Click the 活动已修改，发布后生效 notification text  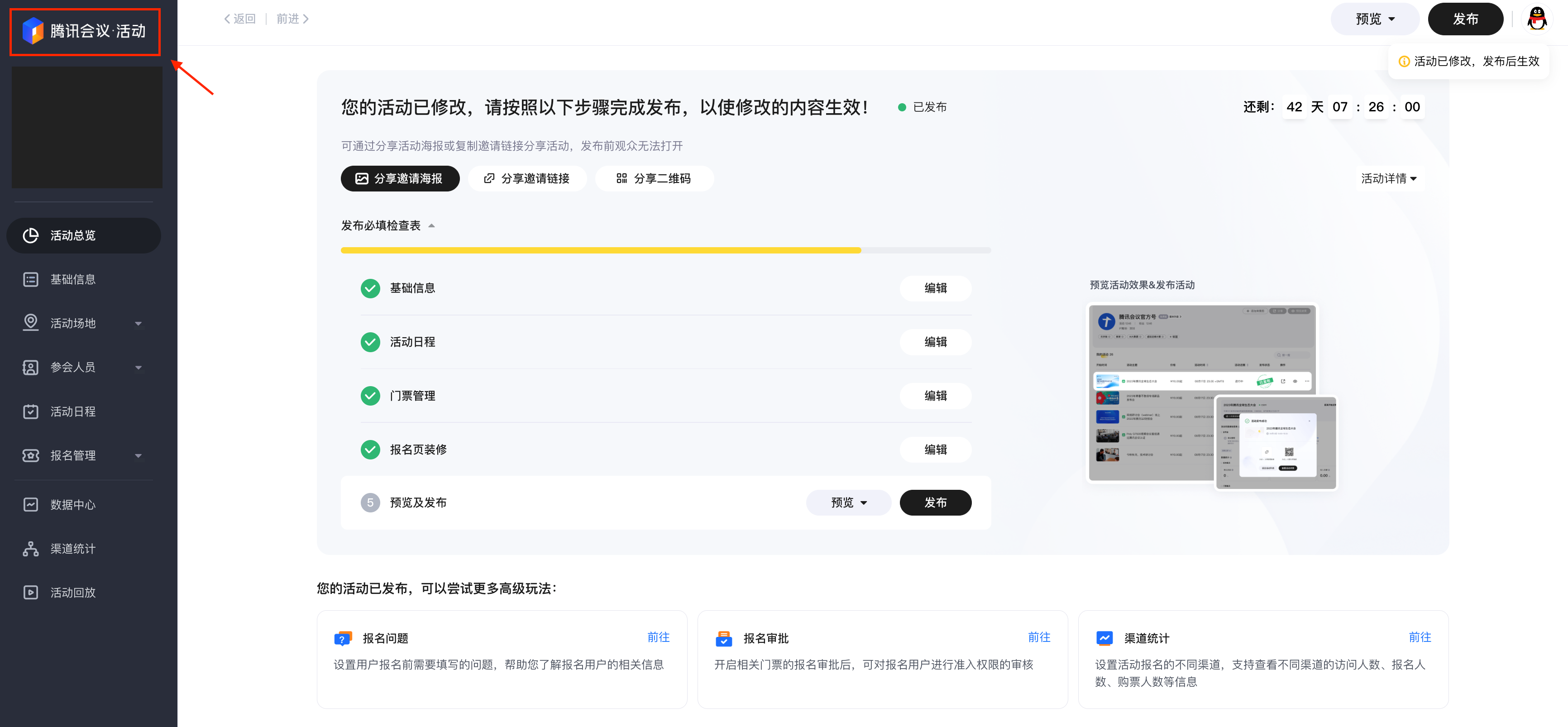coord(1476,62)
